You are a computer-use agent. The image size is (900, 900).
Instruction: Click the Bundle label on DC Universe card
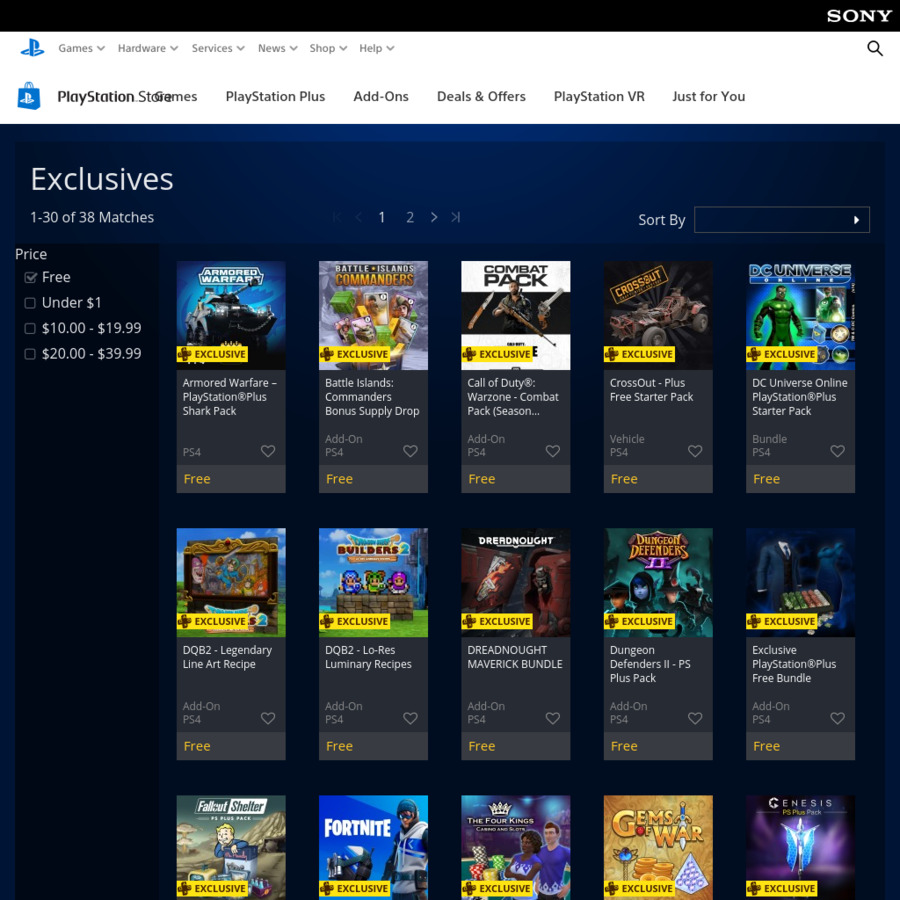[769, 439]
